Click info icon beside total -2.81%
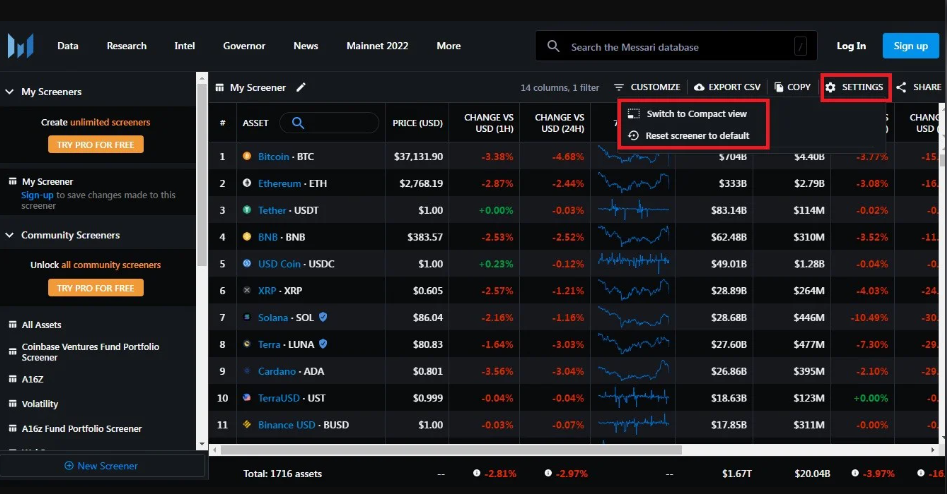 click(477, 473)
